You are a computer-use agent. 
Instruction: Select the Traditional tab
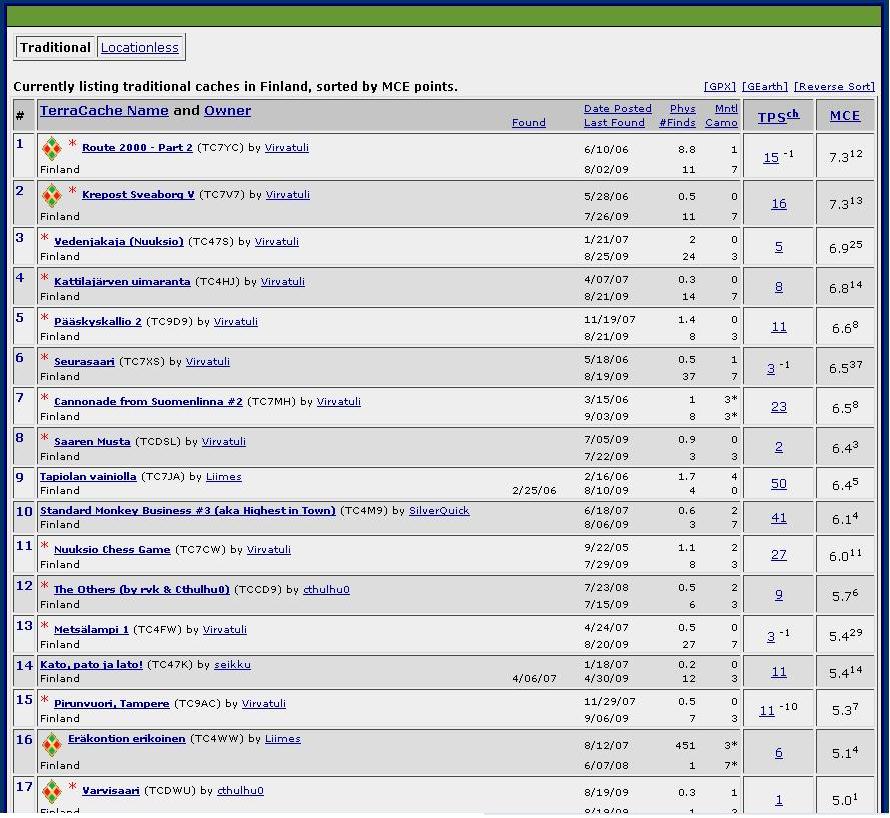click(55, 47)
